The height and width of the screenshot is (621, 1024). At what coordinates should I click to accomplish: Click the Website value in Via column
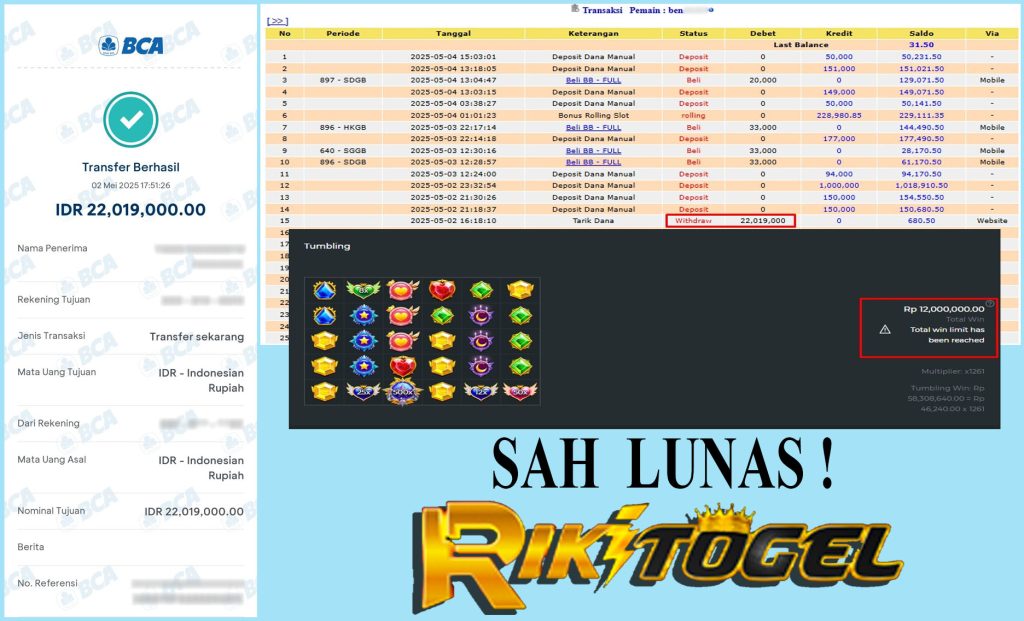coord(992,221)
